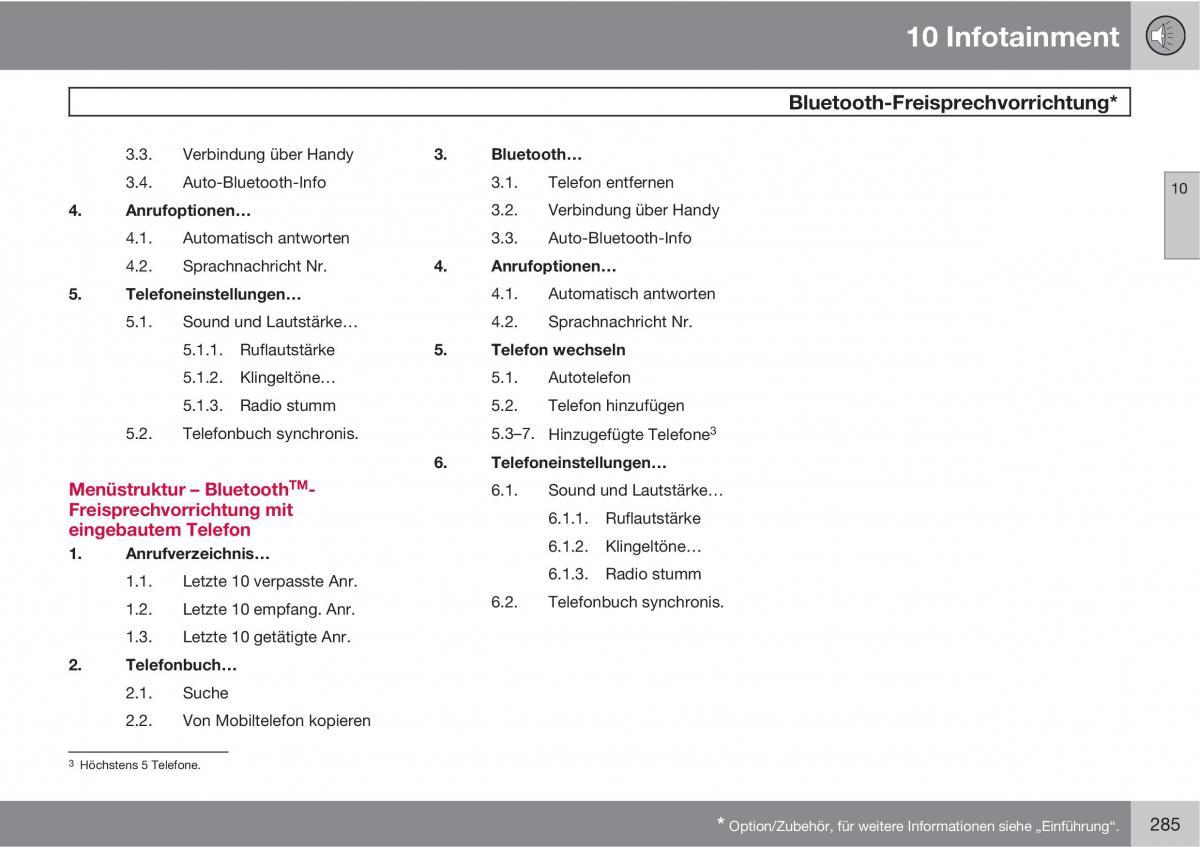Click entry '6. Telefoneinstellungen…'
1200x847 pixels.
click(550, 463)
